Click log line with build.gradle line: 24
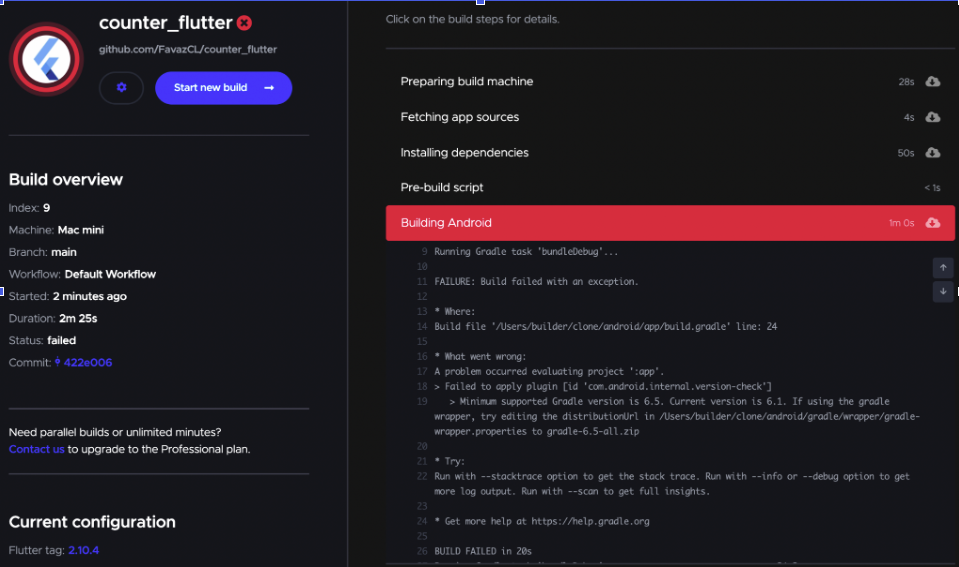Screen dimensions: 959x567 [605, 327]
